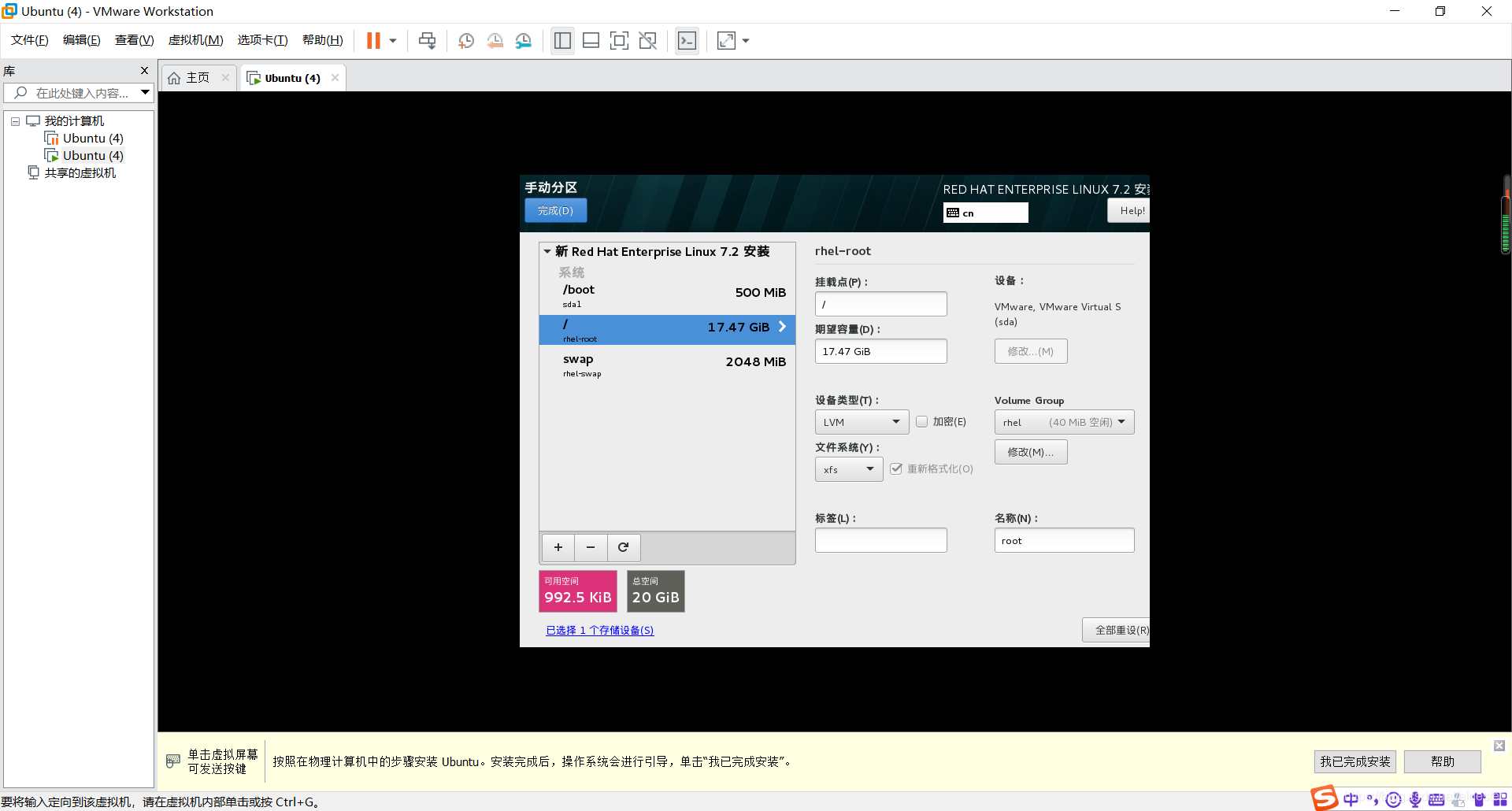This screenshot has height=811, width=1512.
Task: Show the VM thumbnail bar
Action: tap(591, 40)
